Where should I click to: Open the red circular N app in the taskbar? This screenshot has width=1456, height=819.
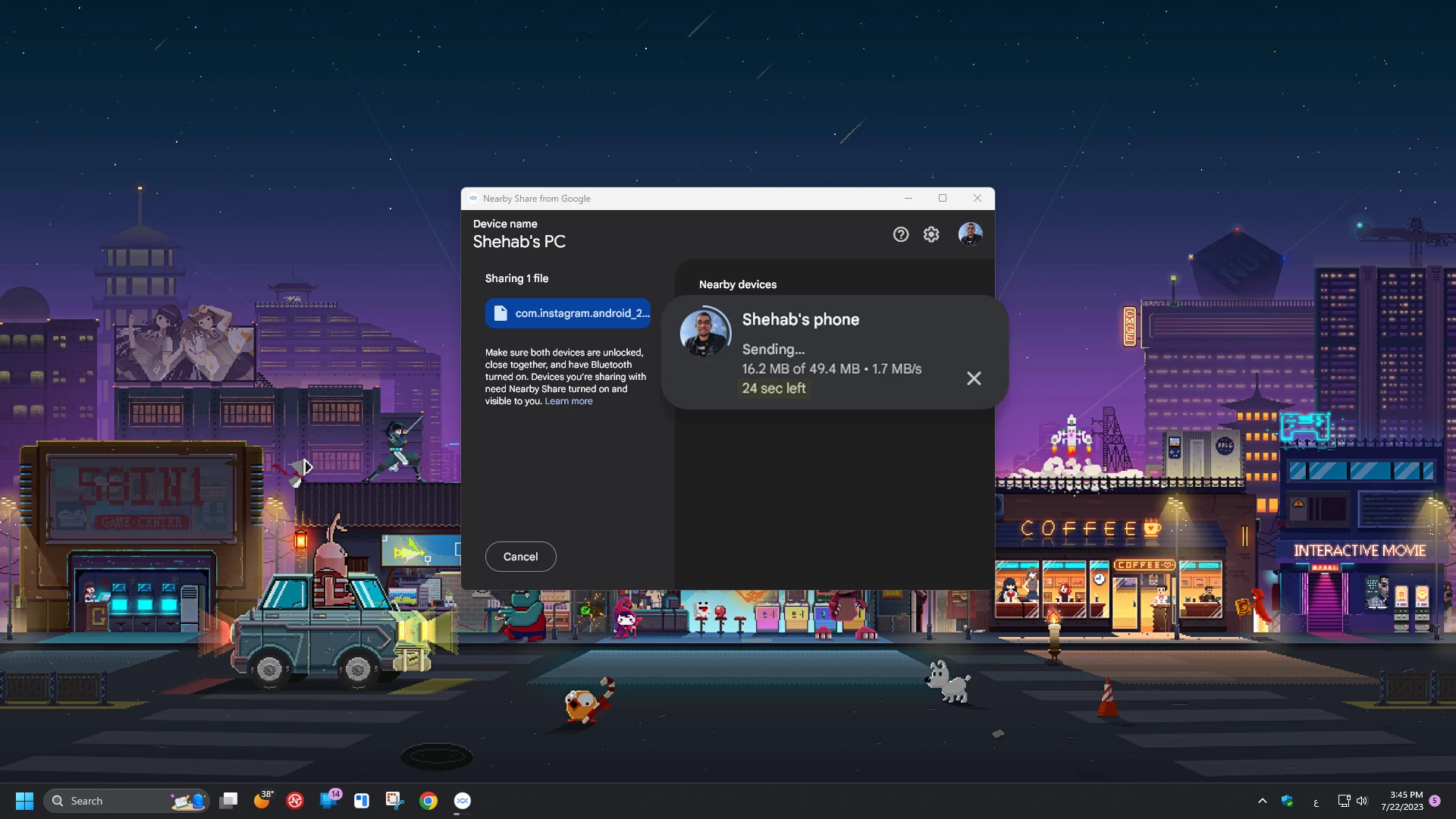(x=295, y=801)
